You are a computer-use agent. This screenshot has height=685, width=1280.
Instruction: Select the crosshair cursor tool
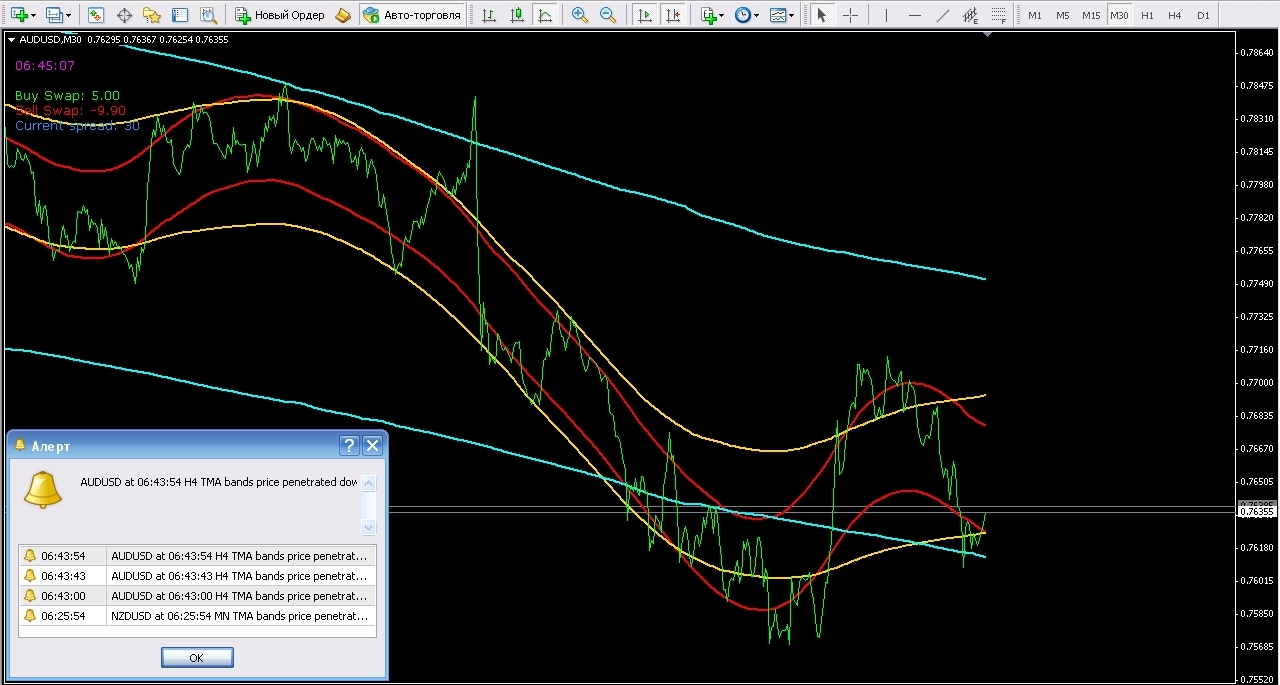[850, 15]
